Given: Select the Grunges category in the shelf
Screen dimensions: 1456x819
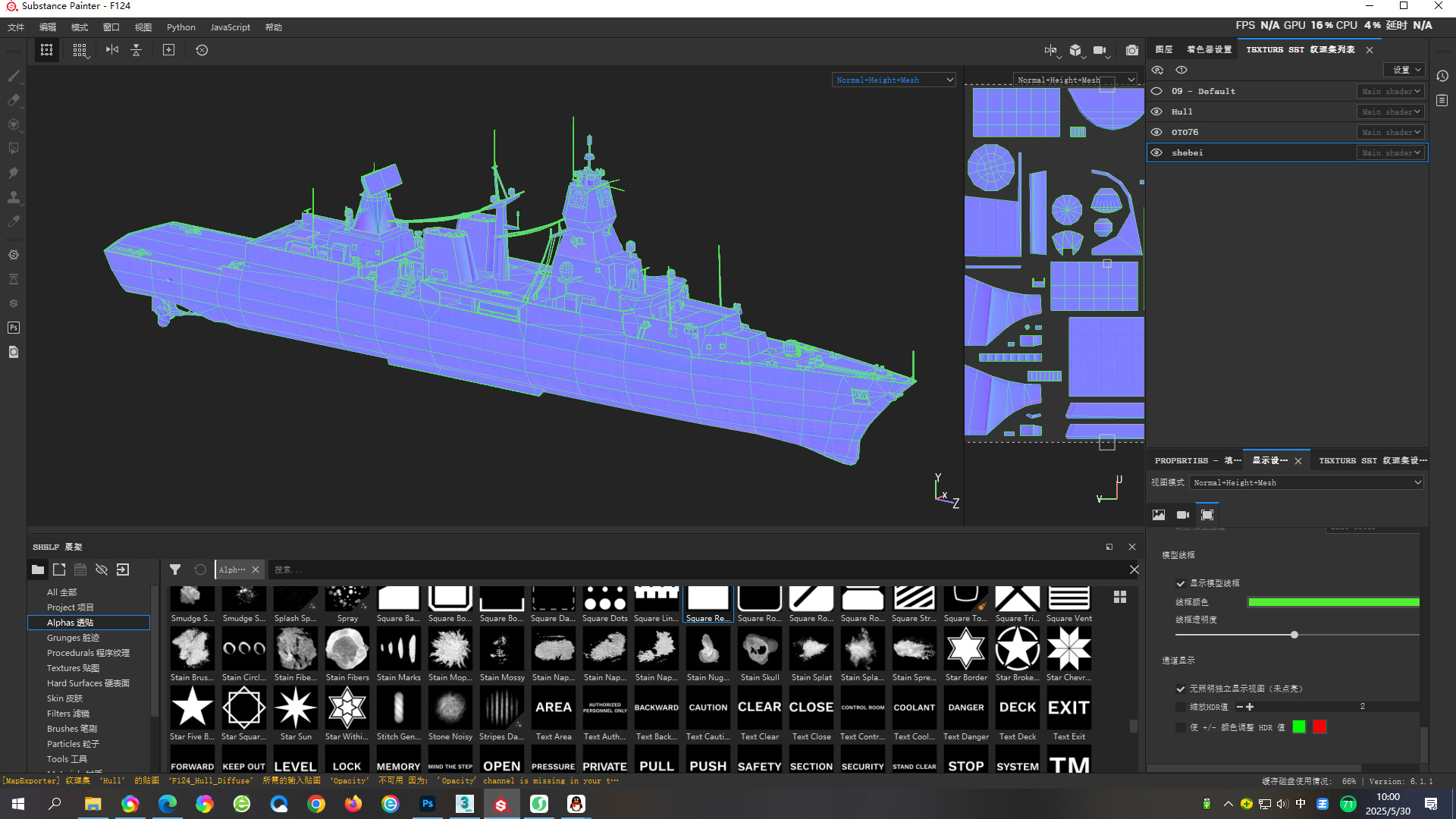Looking at the screenshot, I should [73, 638].
